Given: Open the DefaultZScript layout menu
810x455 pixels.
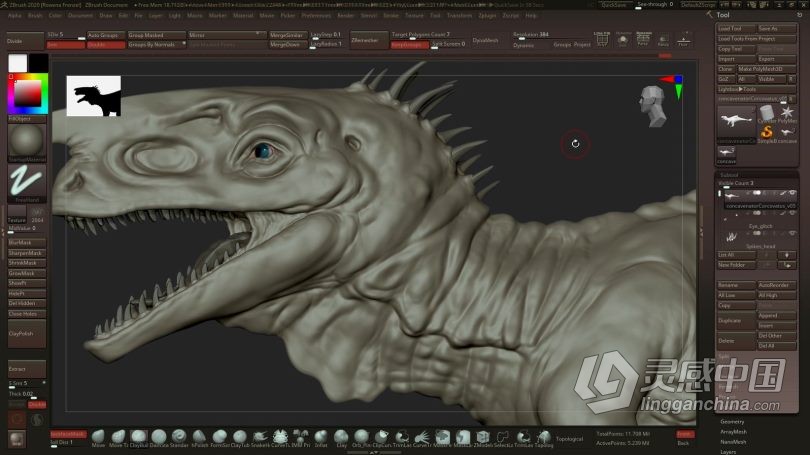Looking at the screenshot, I should tap(698, 5).
